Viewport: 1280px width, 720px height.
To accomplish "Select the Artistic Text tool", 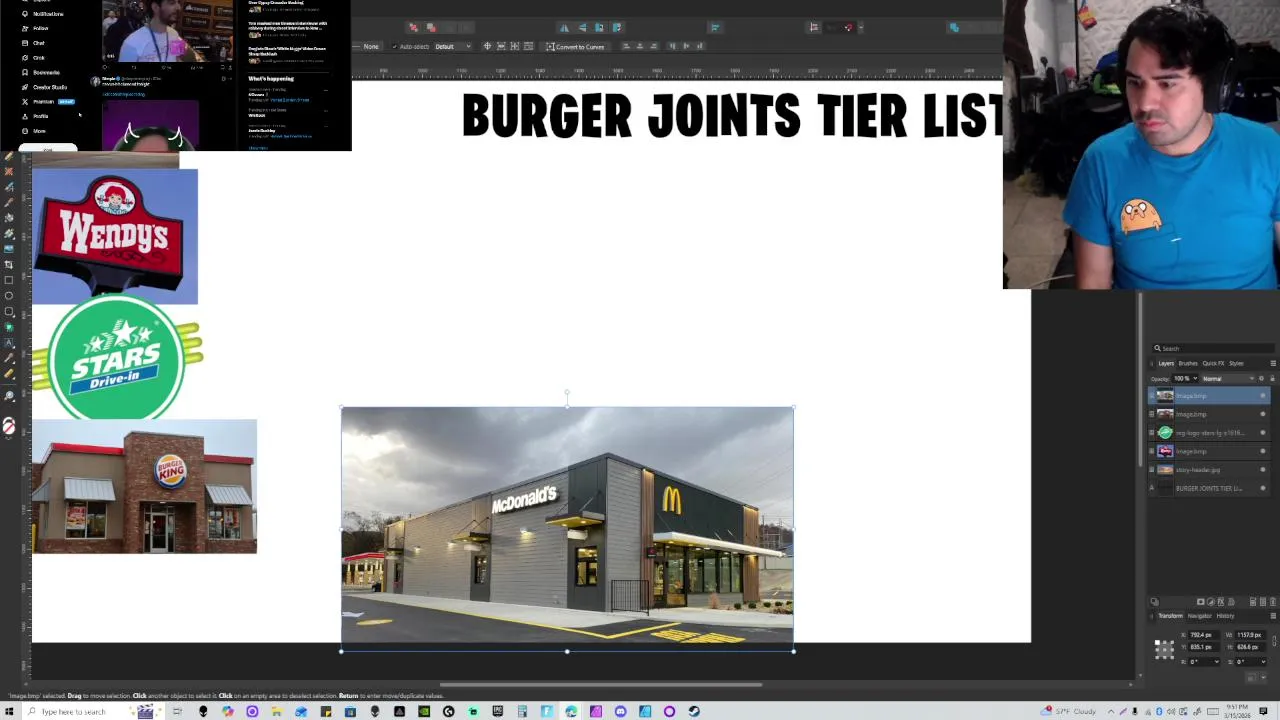I will coord(9,343).
